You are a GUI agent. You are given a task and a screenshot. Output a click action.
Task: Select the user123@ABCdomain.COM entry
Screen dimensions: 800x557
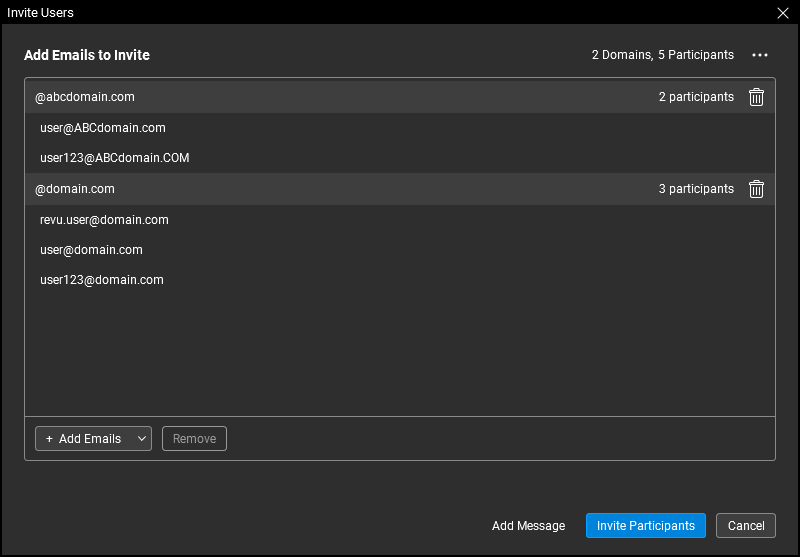point(114,158)
